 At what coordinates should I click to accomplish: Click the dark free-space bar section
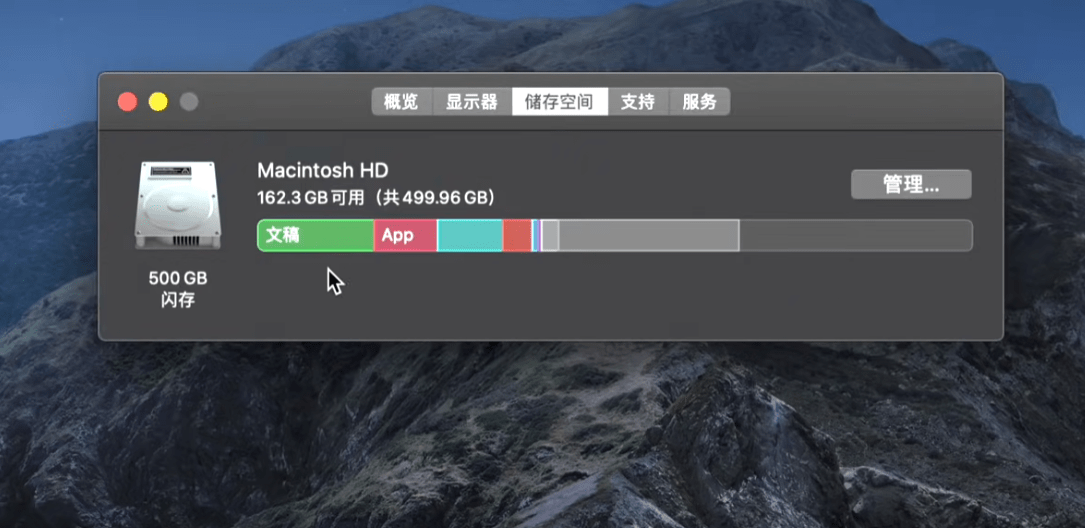coord(856,235)
